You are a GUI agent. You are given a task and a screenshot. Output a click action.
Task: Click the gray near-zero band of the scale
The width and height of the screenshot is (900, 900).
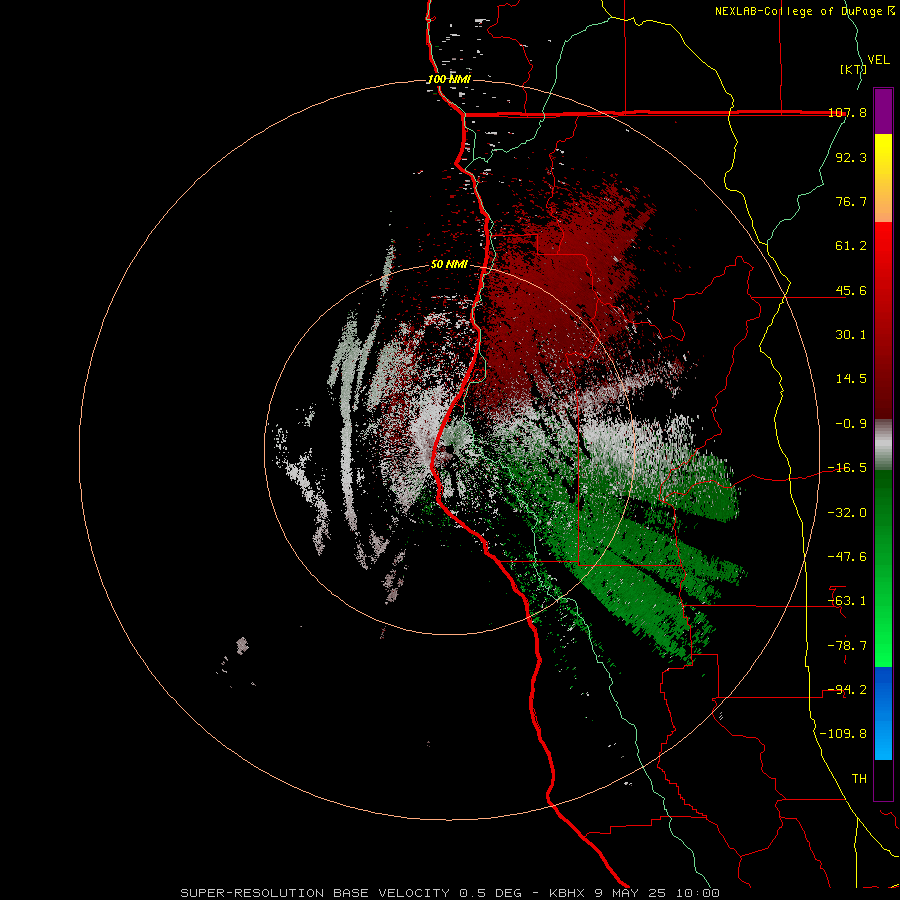point(883,445)
